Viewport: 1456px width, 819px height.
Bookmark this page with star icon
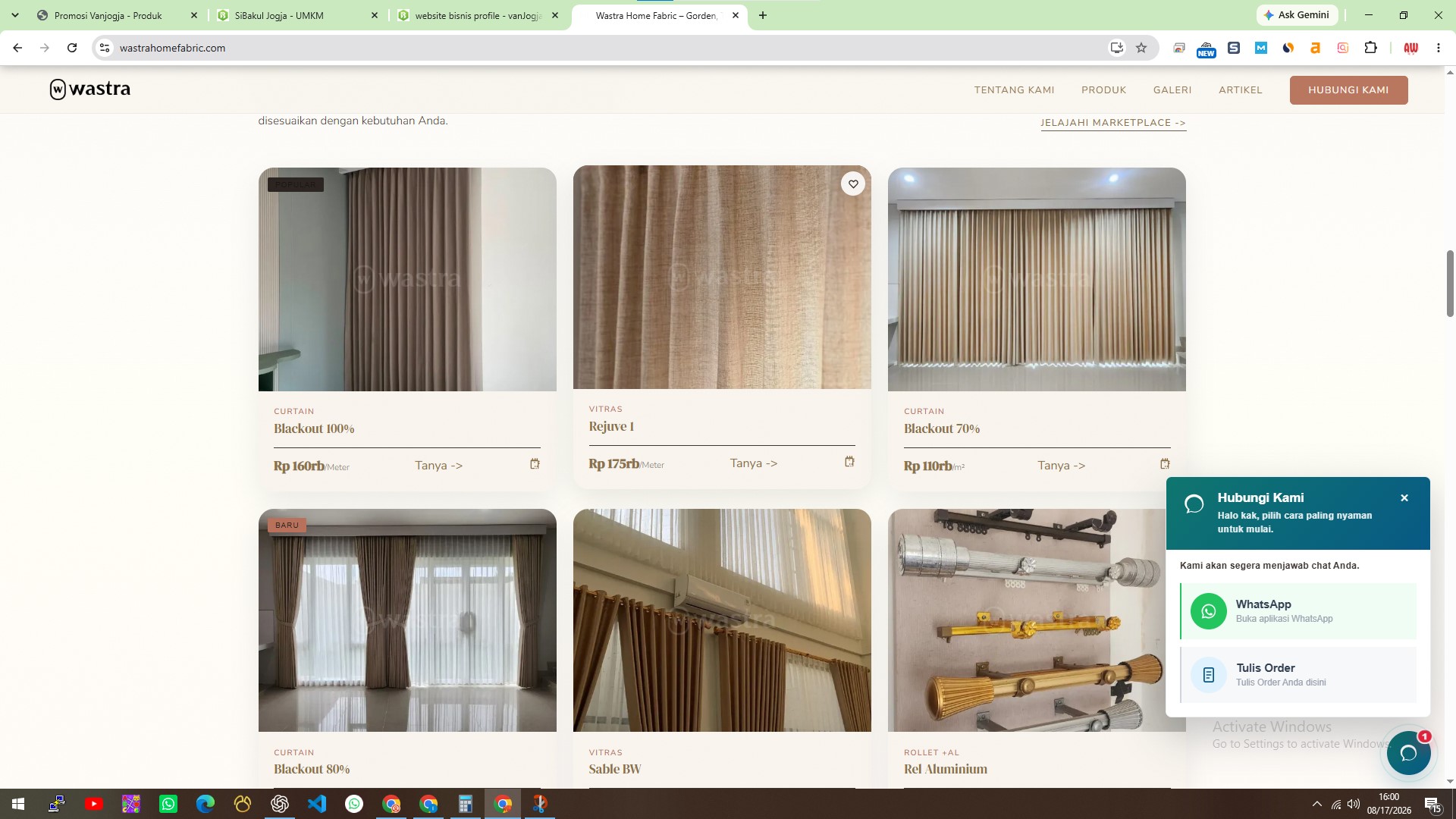click(x=1141, y=48)
